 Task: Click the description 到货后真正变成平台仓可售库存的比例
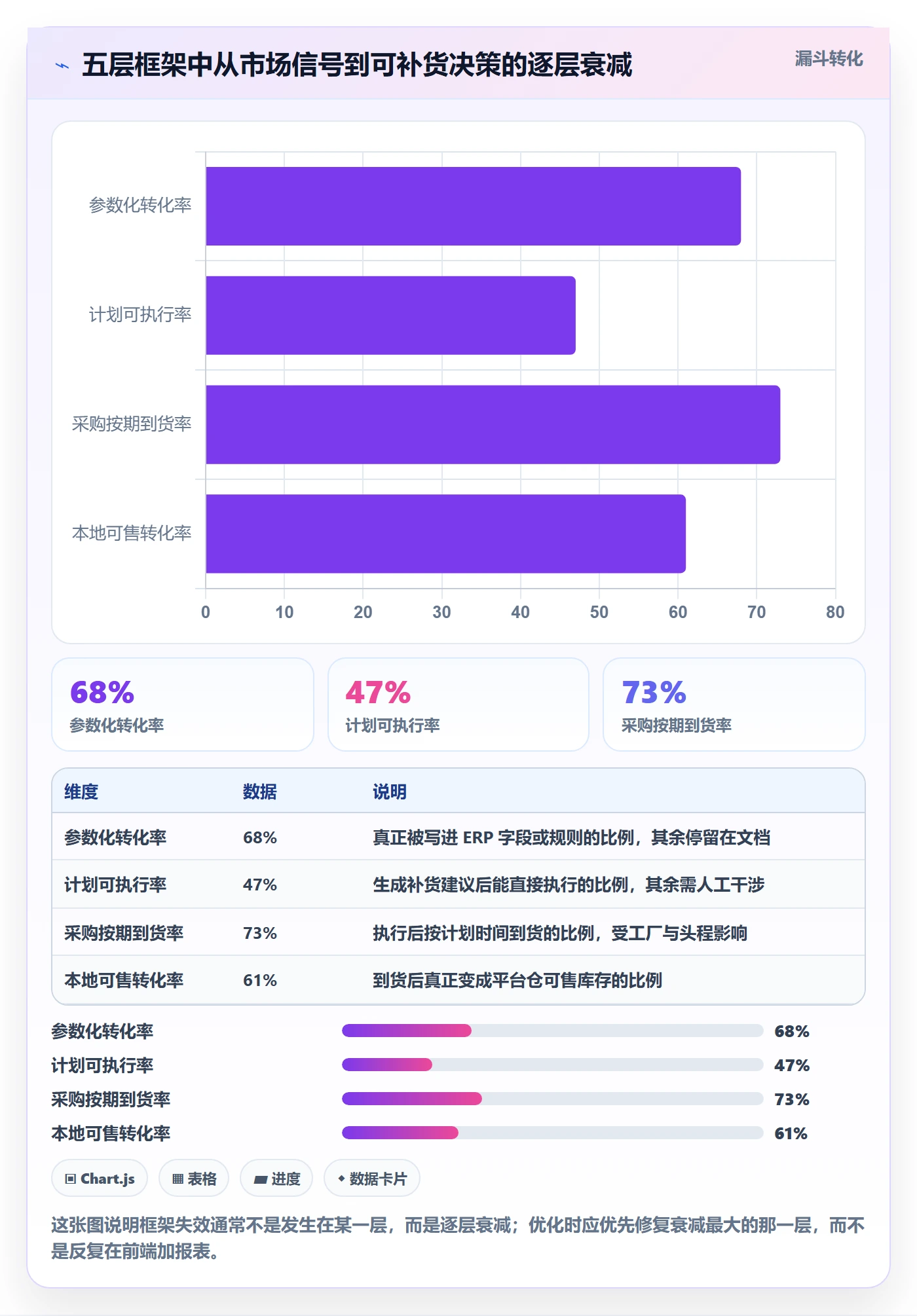(x=517, y=980)
